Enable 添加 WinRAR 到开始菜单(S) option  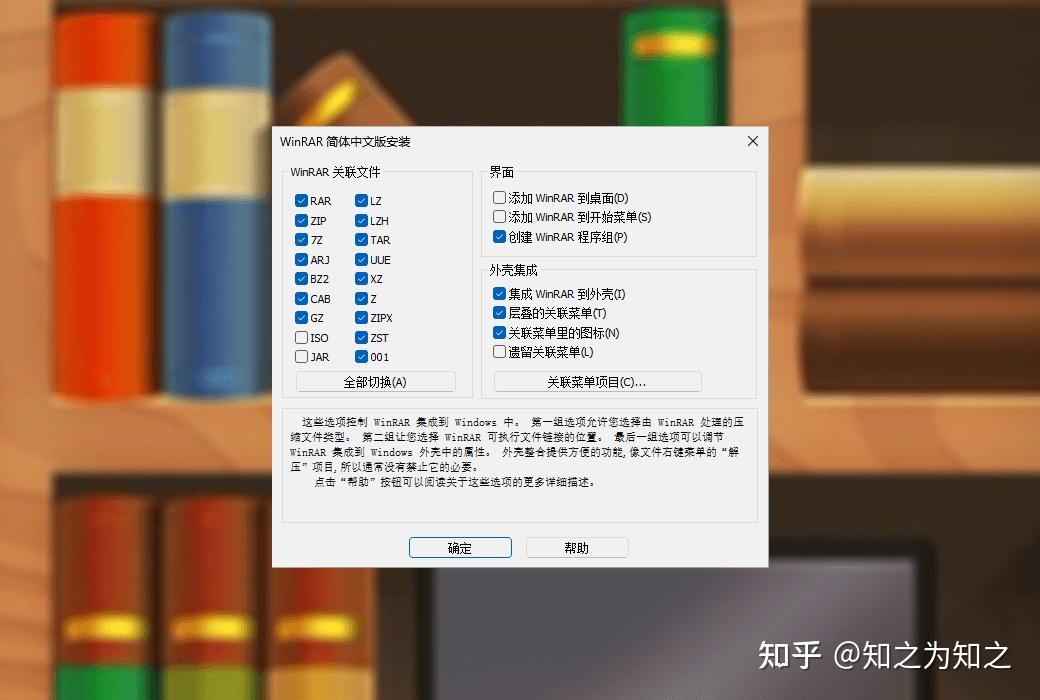point(499,216)
